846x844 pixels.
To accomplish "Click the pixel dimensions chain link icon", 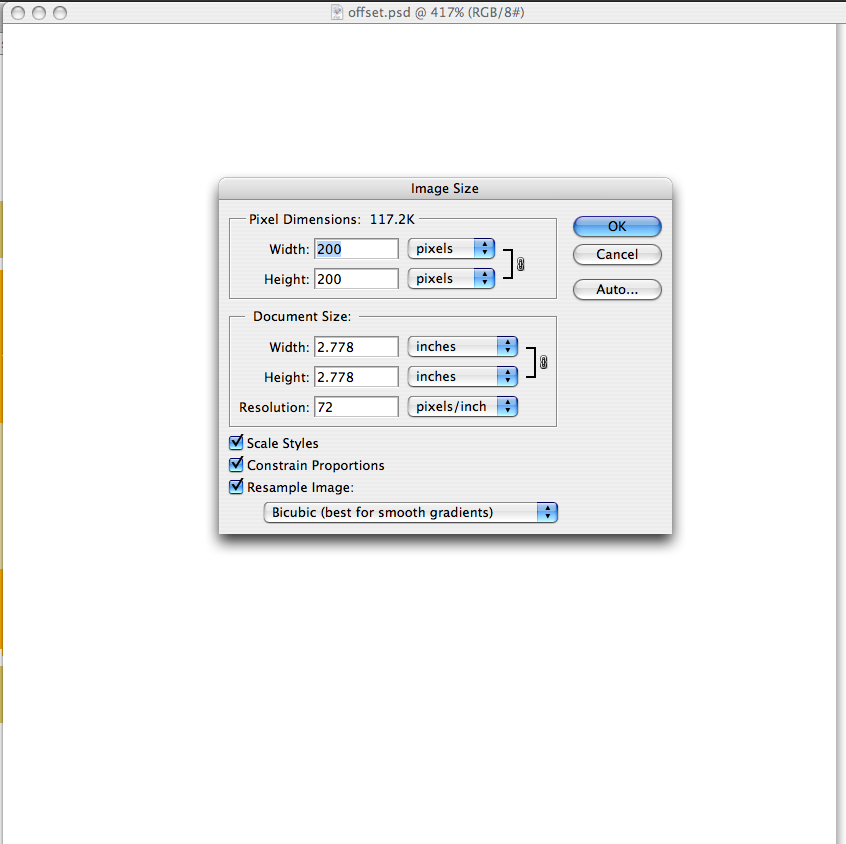I will 521,264.
